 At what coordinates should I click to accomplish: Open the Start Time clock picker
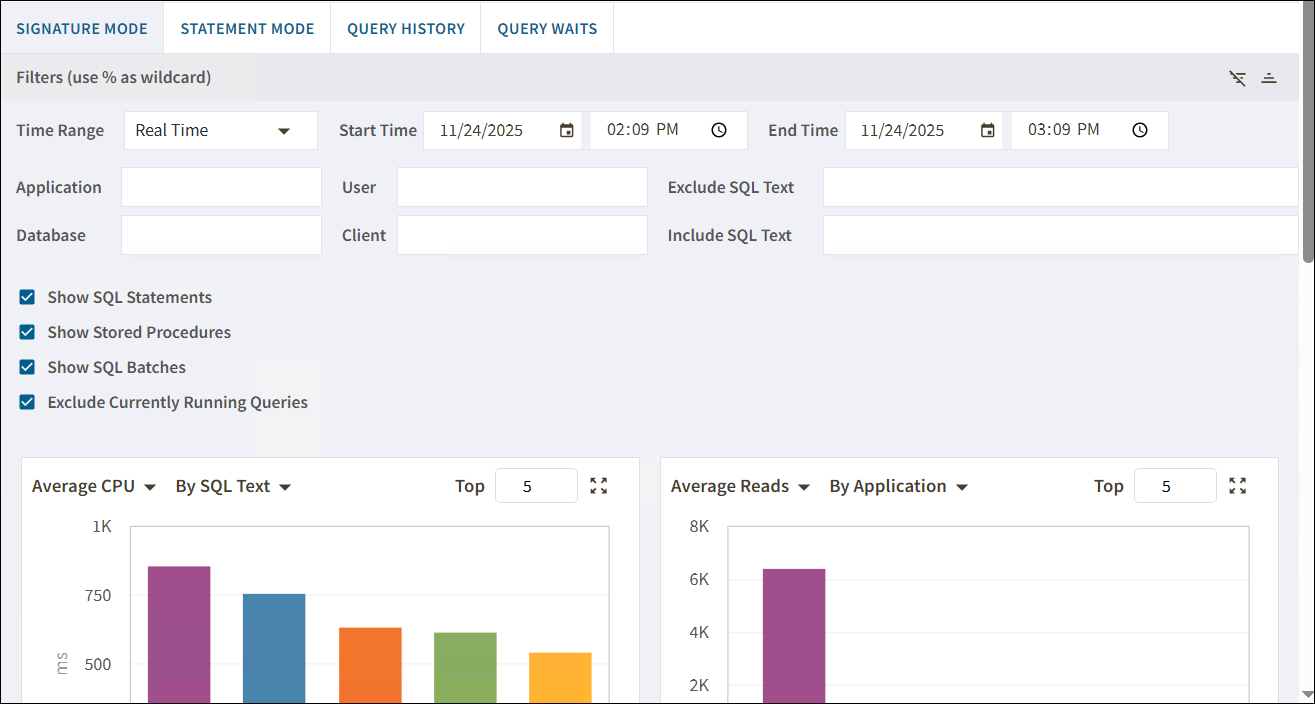click(719, 130)
